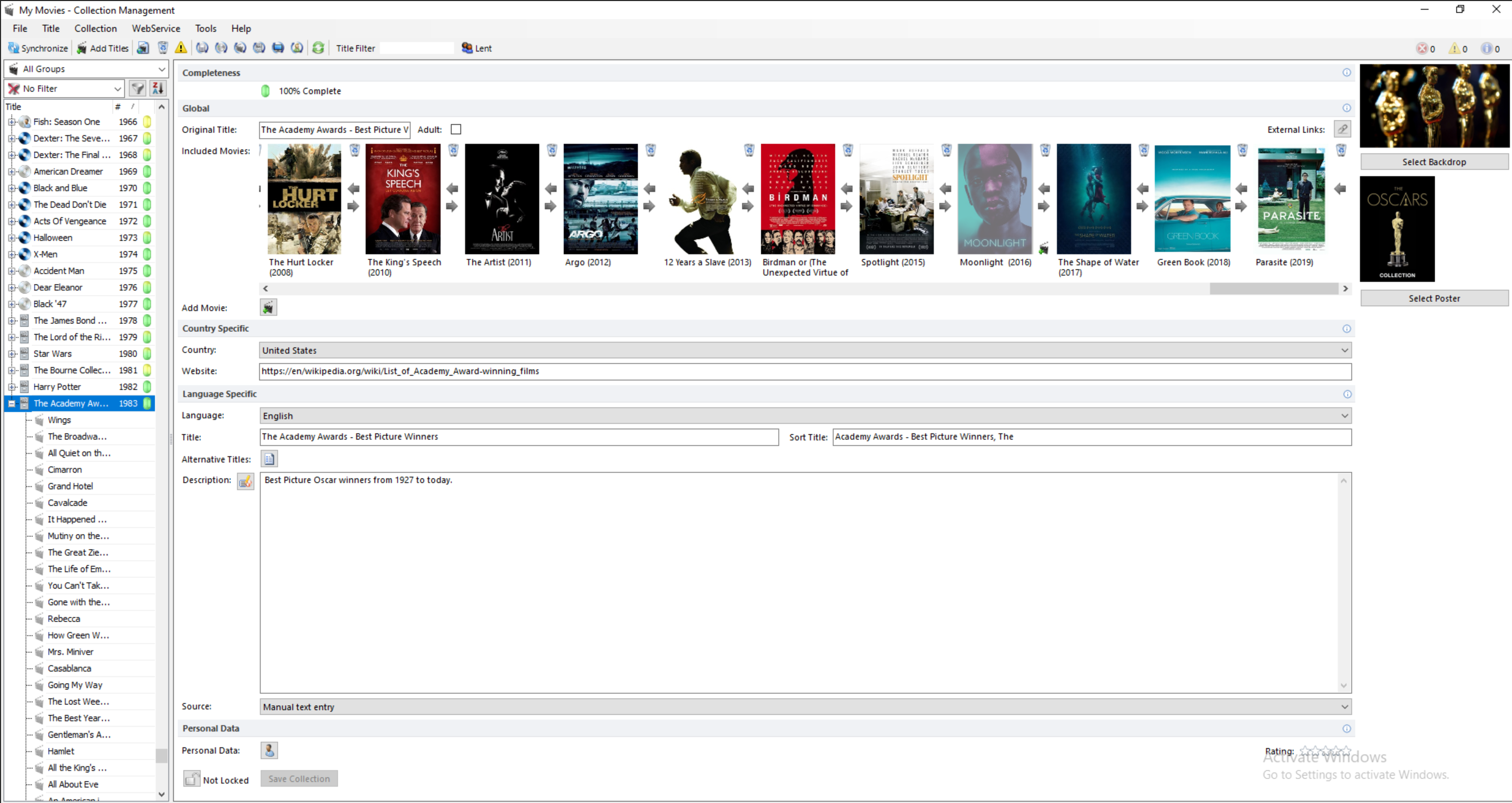Image resolution: width=1512 pixels, height=803 pixels.
Task: Select the Spotlight (2015) poster thumbnail
Action: point(896,199)
